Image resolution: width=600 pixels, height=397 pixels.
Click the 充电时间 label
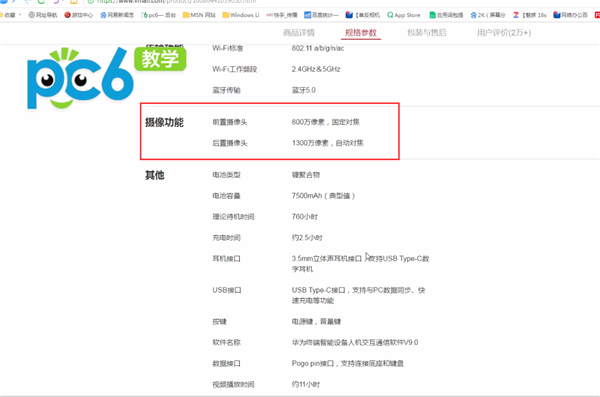coord(227,238)
